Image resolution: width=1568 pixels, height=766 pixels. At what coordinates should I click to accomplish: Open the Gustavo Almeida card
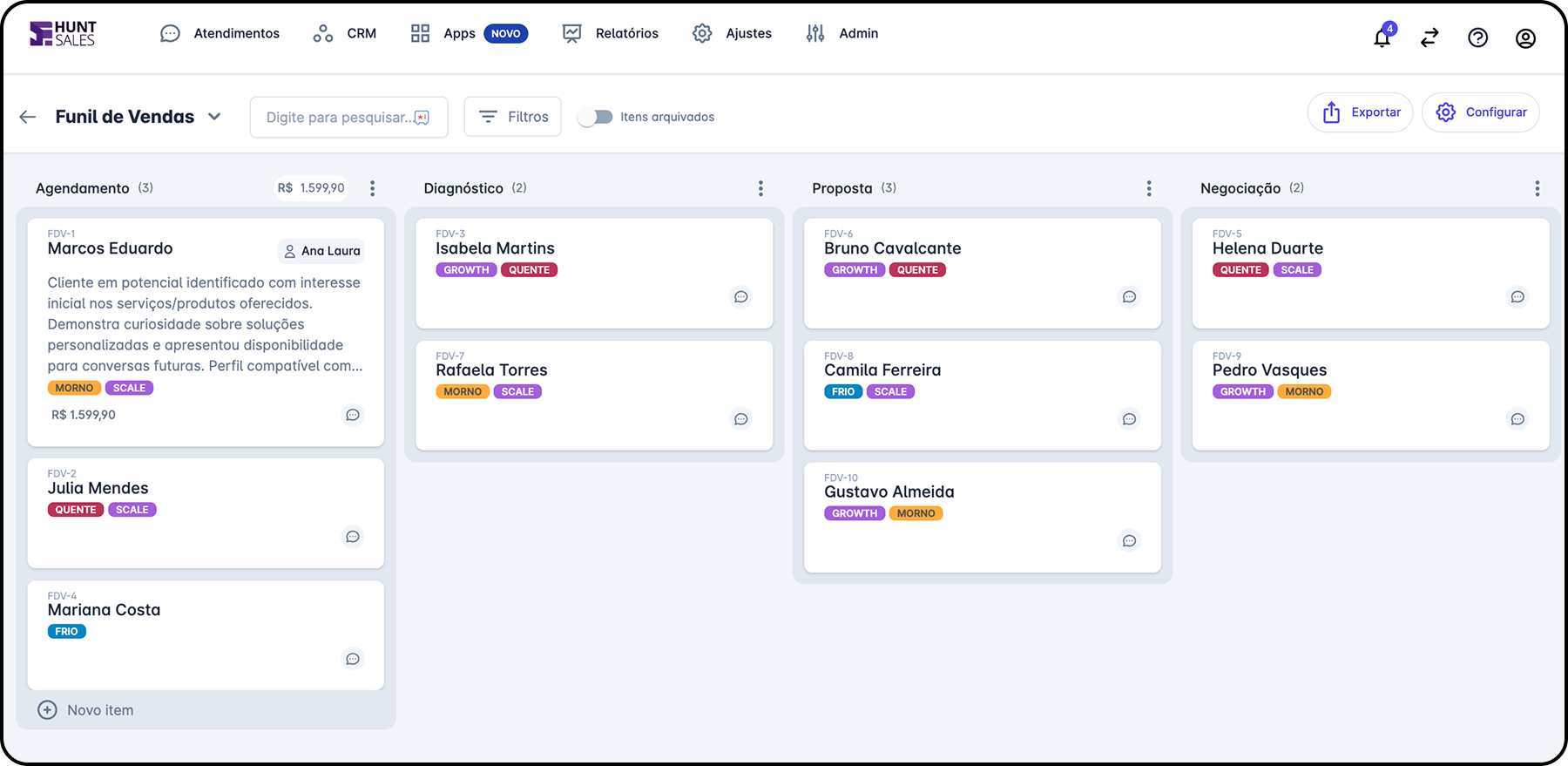983,518
